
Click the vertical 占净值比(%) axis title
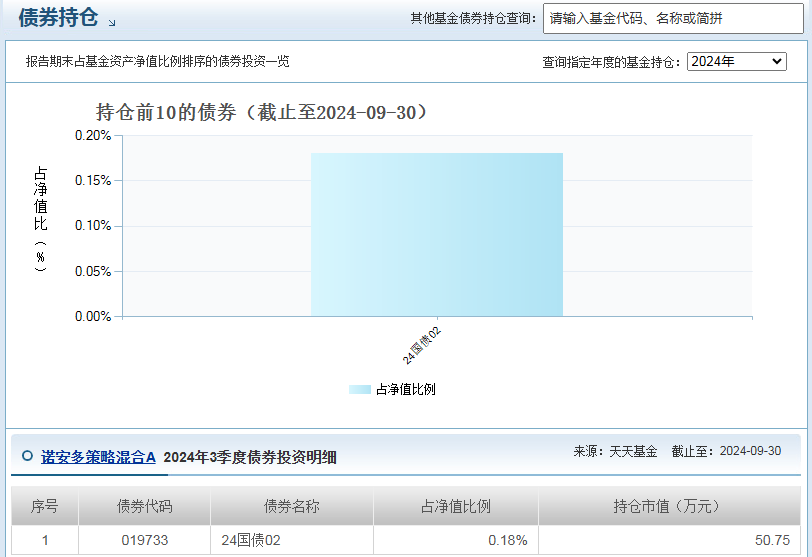[40, 218]
